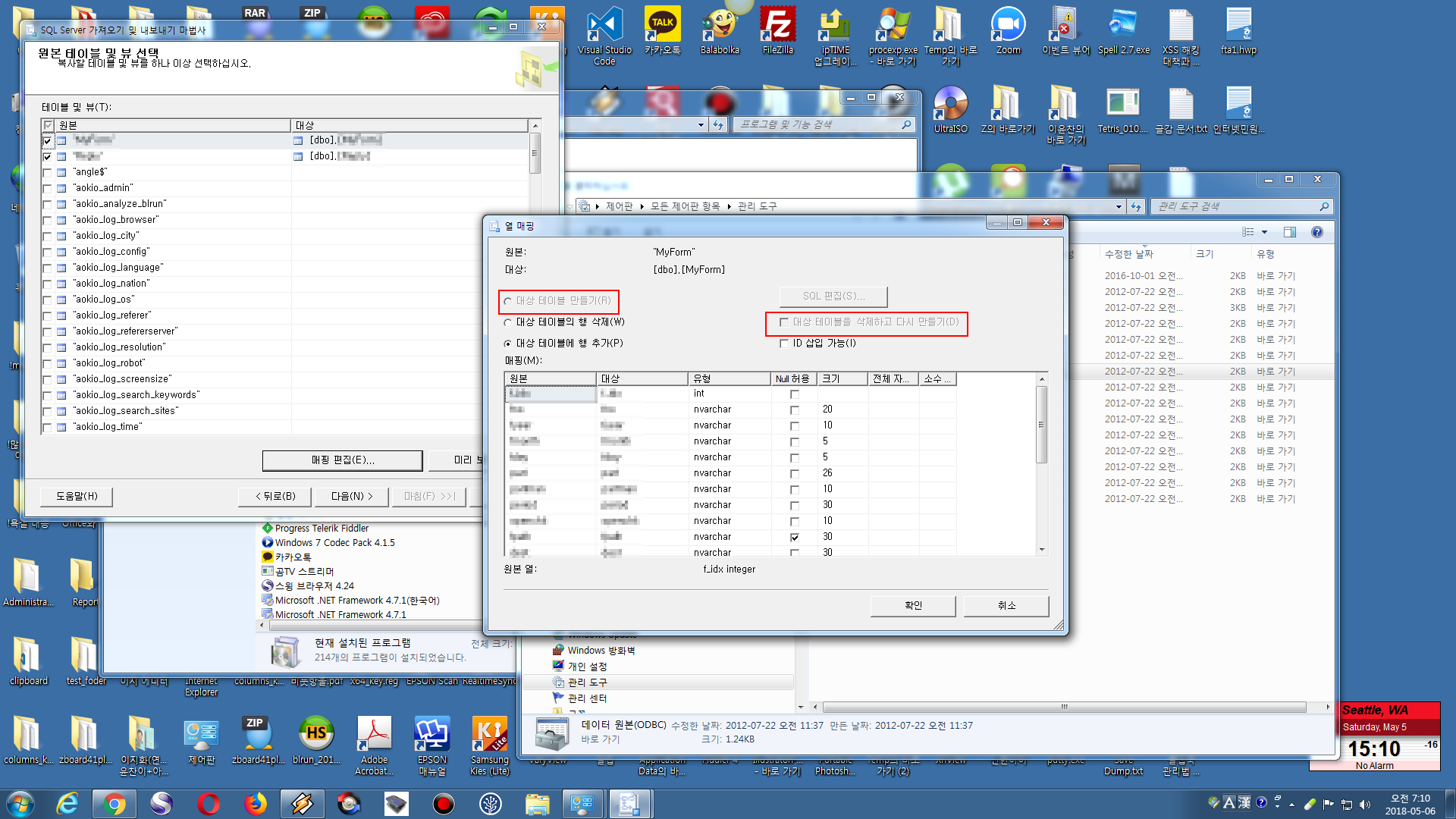Open Opera browser from the taskbar
This screenshot has height=819, width=1456.
[x=209, y=804]
